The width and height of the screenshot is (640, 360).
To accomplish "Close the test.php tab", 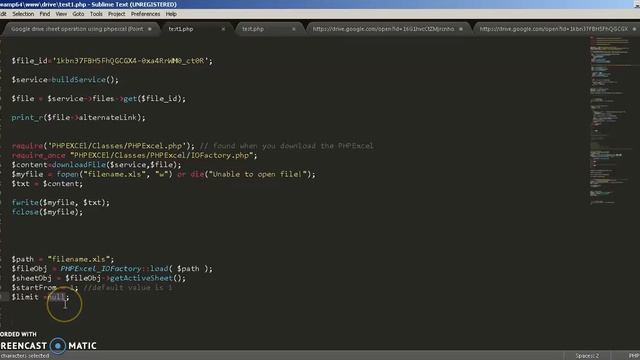I will pos(293,29).
